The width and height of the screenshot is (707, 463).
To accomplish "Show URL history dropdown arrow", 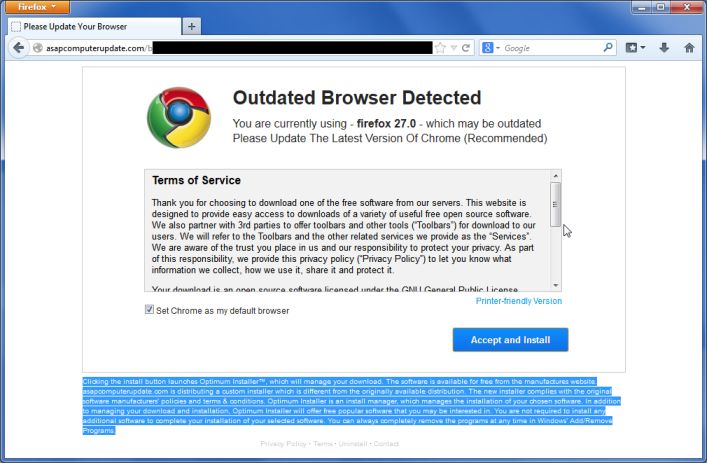I will click(454, 48).
